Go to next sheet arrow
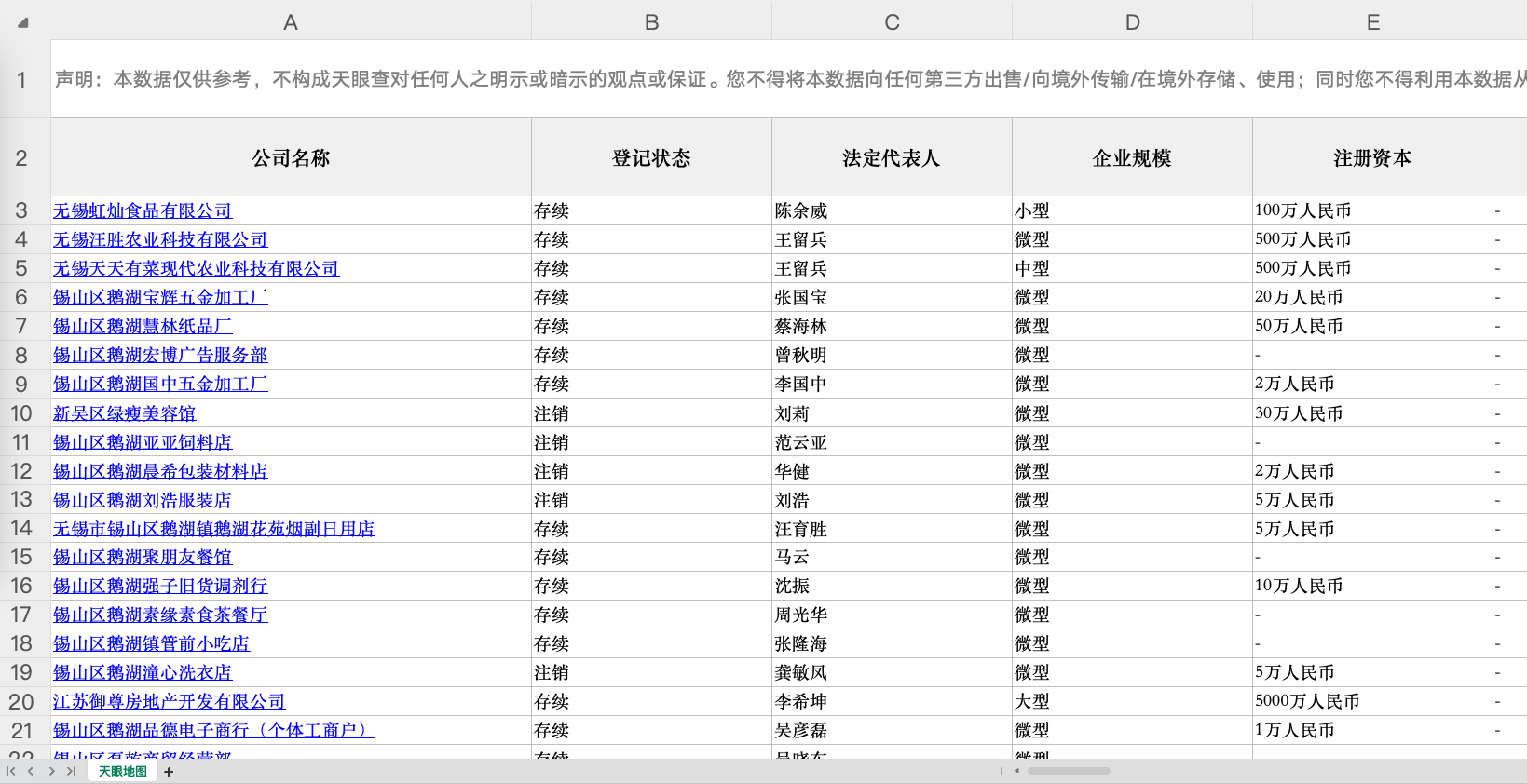This screenshot has width=1527, height=784. pos(51,772)
